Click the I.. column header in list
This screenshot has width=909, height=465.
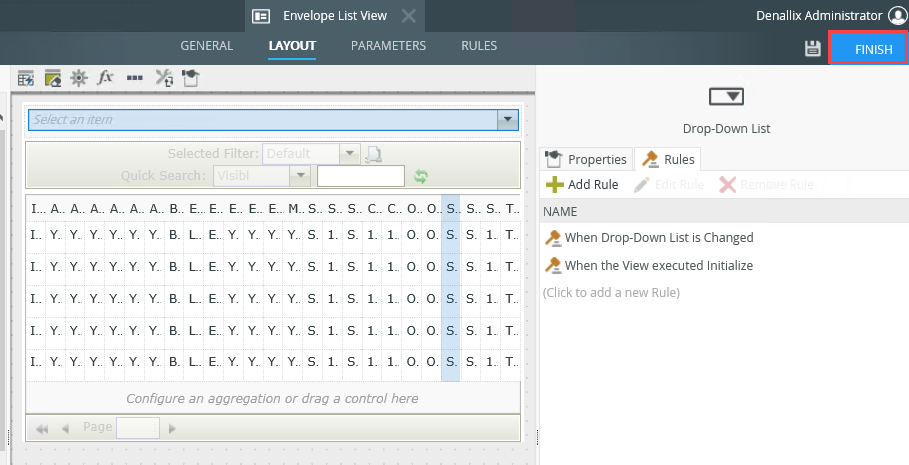click(x=37, y=209)
